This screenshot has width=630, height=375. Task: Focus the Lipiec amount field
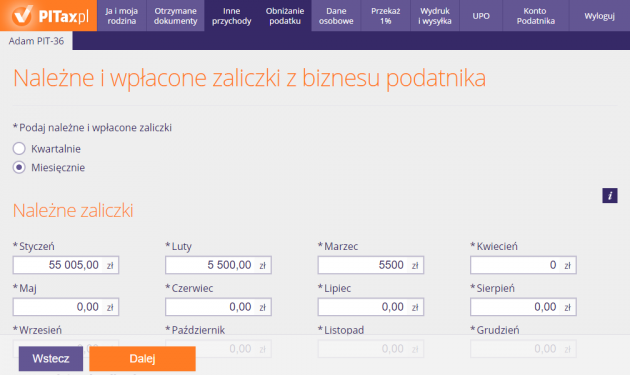(370, 307)
